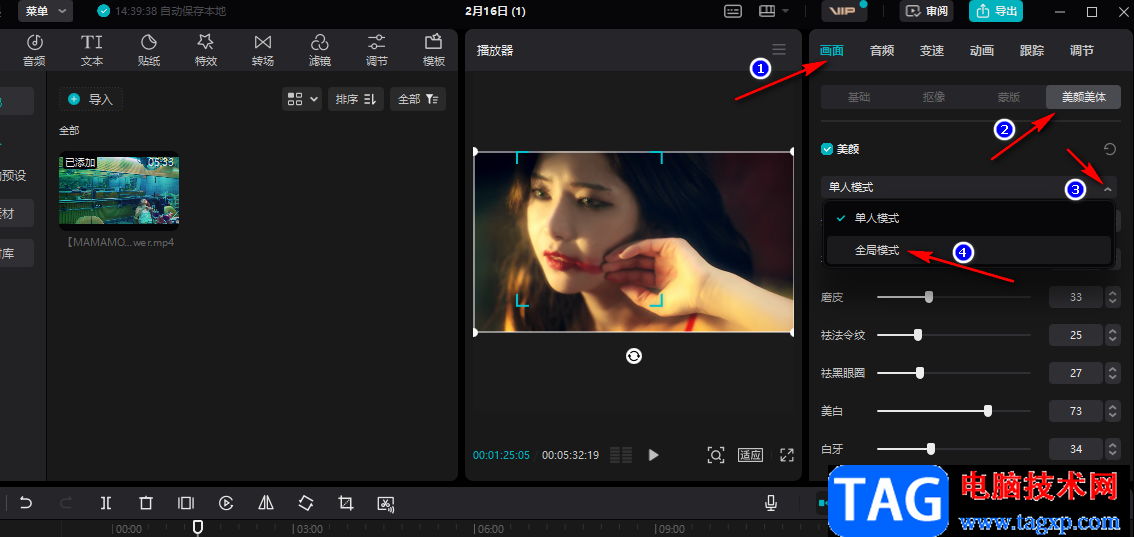Click the crop tool icon

point(346,503)
